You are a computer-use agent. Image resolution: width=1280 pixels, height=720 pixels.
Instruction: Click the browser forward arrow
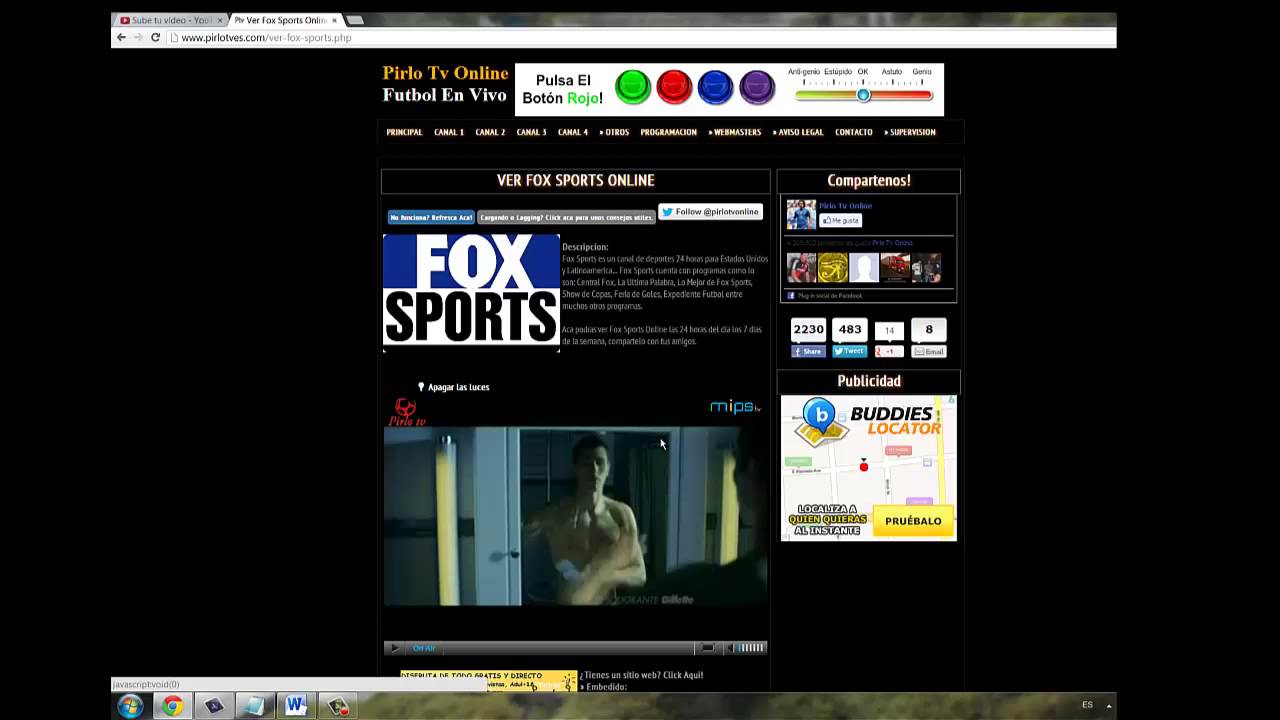(x=138, y=38)
